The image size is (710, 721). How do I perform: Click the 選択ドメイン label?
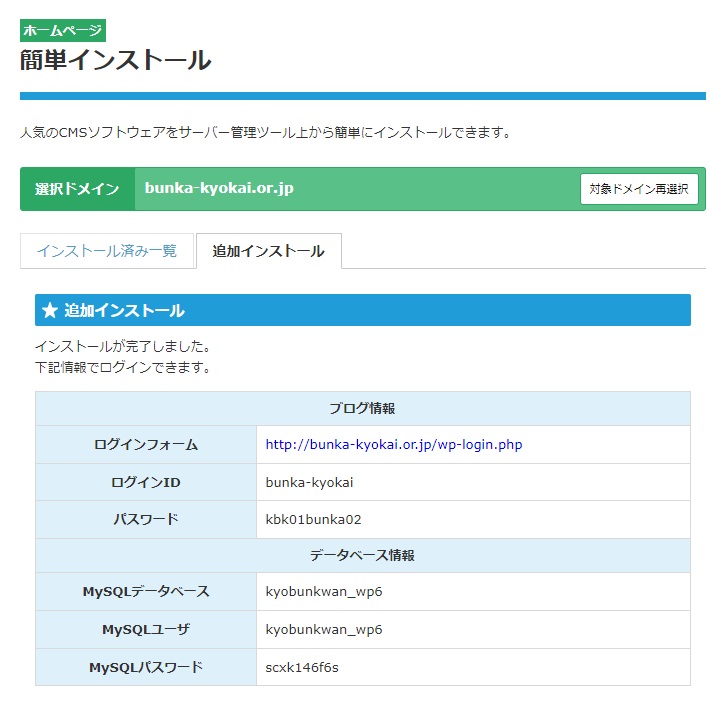77,189
